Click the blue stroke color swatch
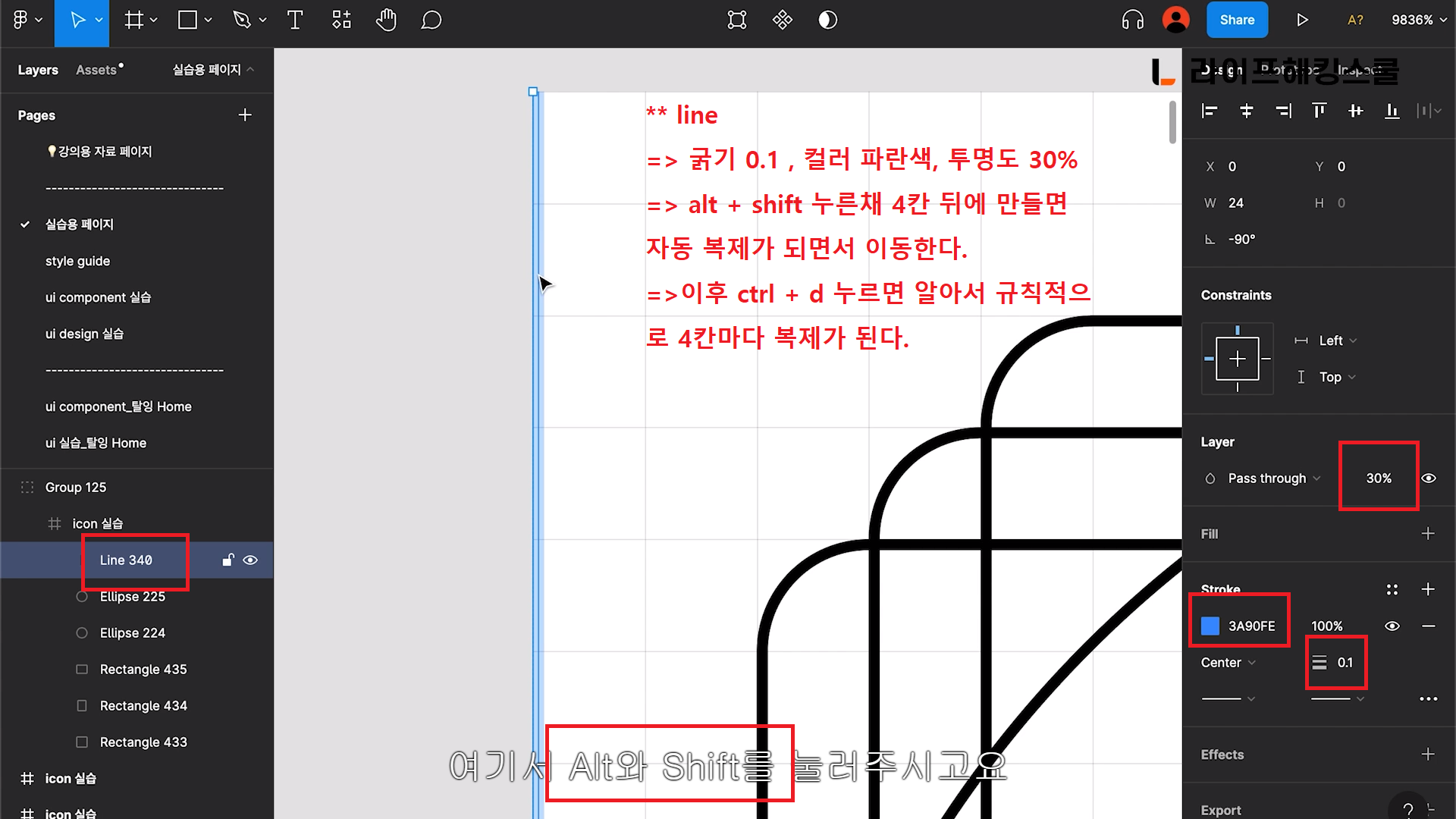Image resolution: width=1456 pixels, height=819 pixels. click(1210, 626)
